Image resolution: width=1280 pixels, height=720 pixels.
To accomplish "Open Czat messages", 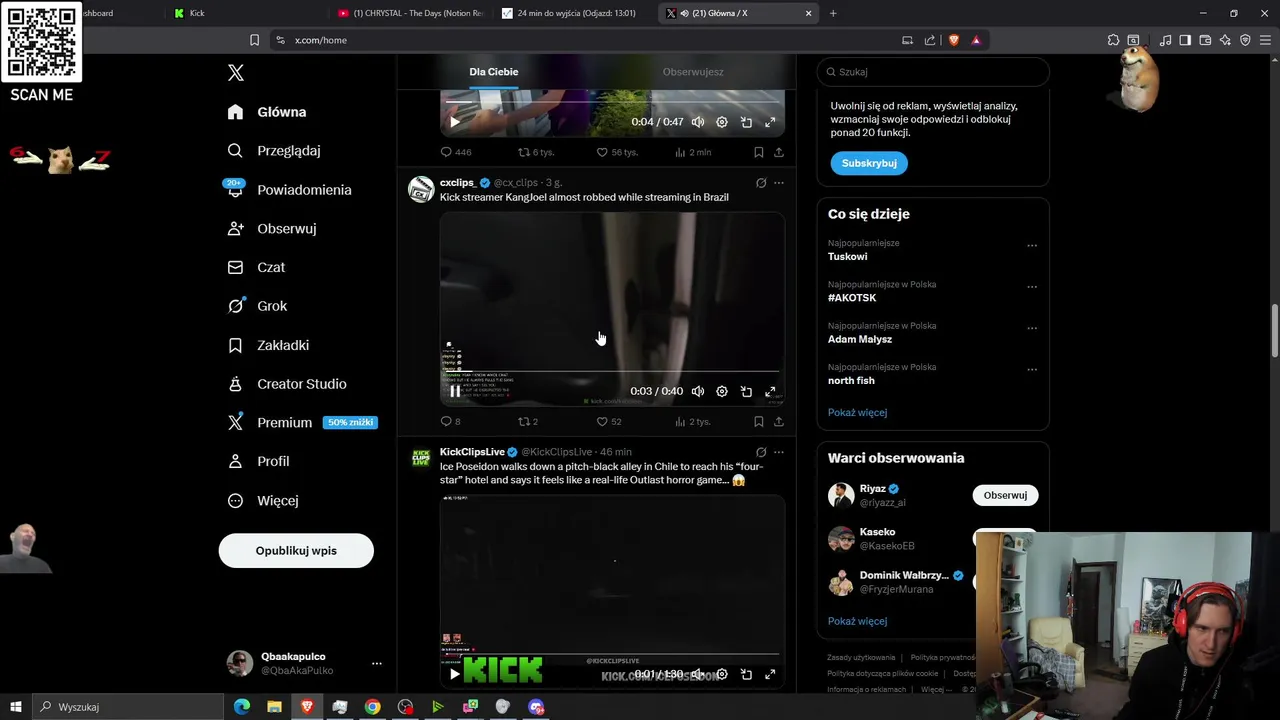I will point(256,267).
